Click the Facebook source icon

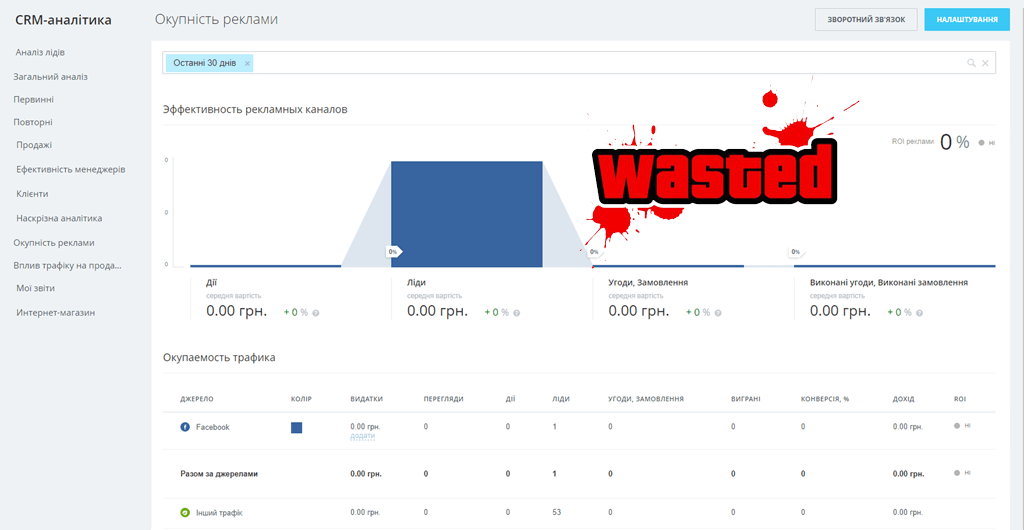pos(185,427)
